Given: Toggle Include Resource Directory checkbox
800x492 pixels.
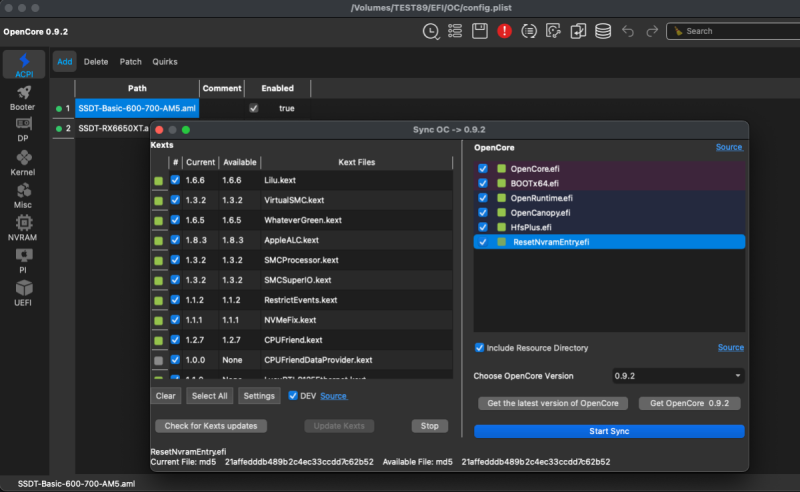Looking at the screenshot, I should [479, 348].
